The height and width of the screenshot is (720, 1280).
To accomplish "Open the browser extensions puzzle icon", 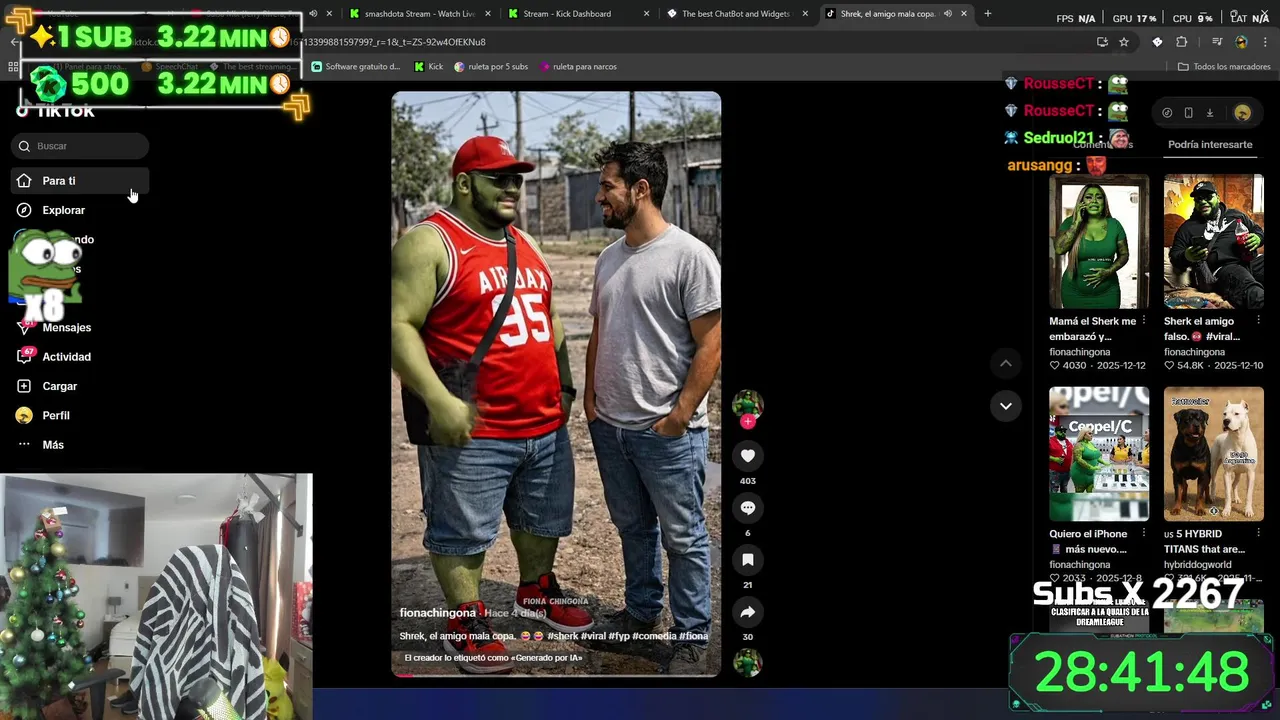I will pyautogui.click(x=1181, y=42).
